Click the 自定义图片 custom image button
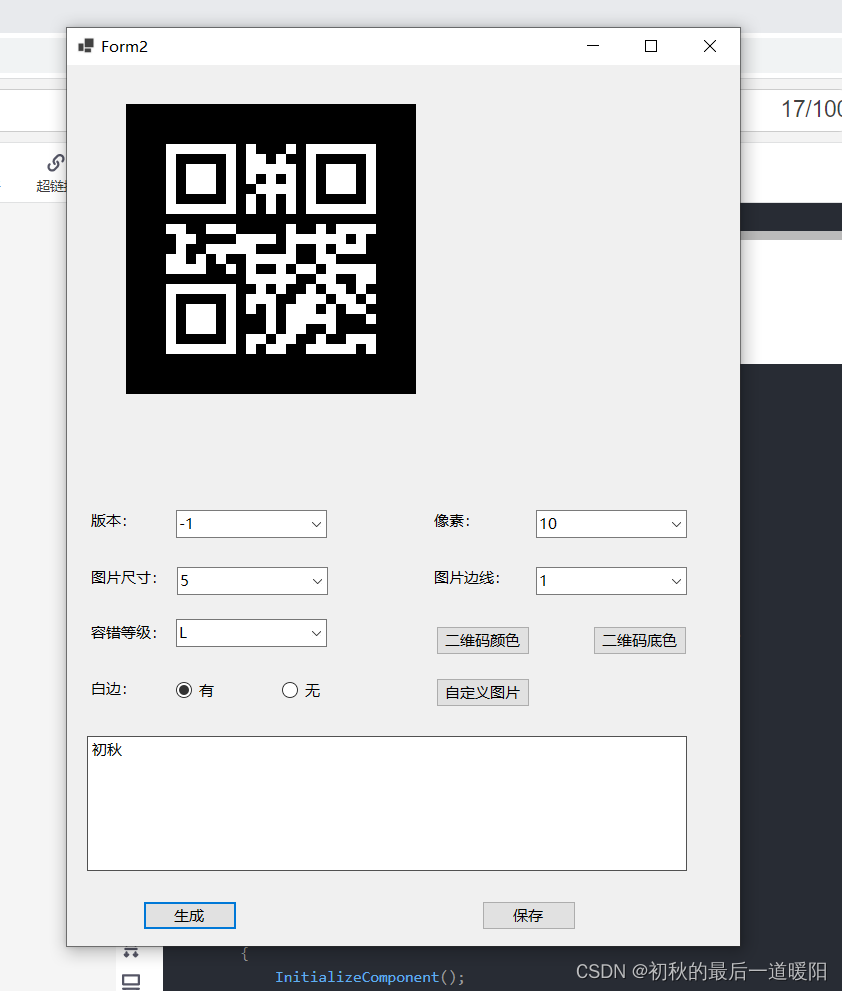842x991 pixels. pos(482,691)
